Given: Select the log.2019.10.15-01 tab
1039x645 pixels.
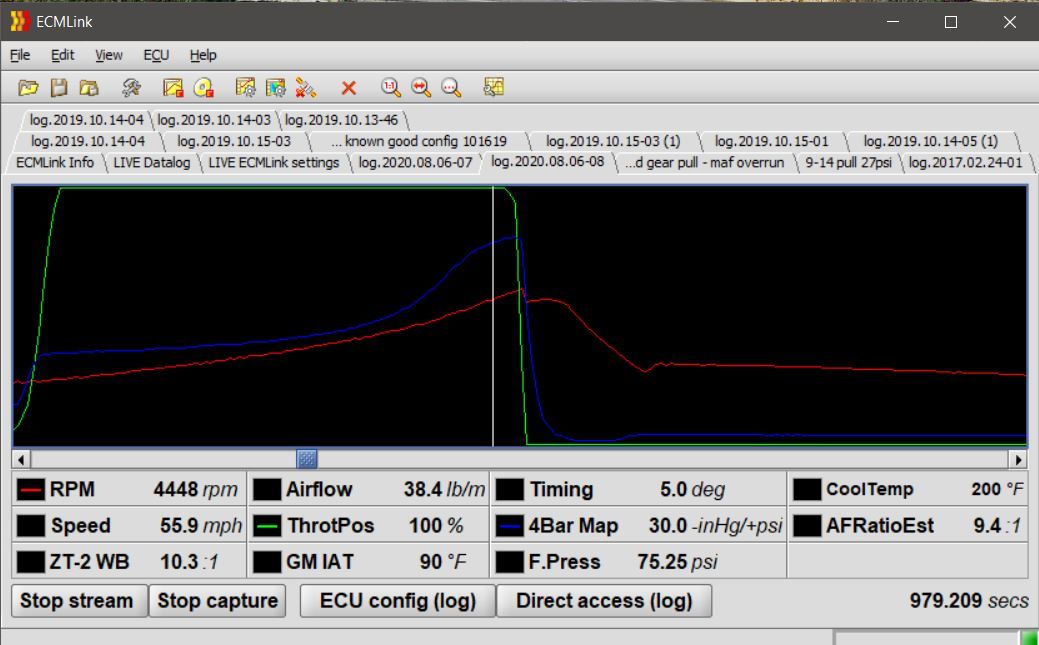Looking at the screenshot, I should [771, 141].
